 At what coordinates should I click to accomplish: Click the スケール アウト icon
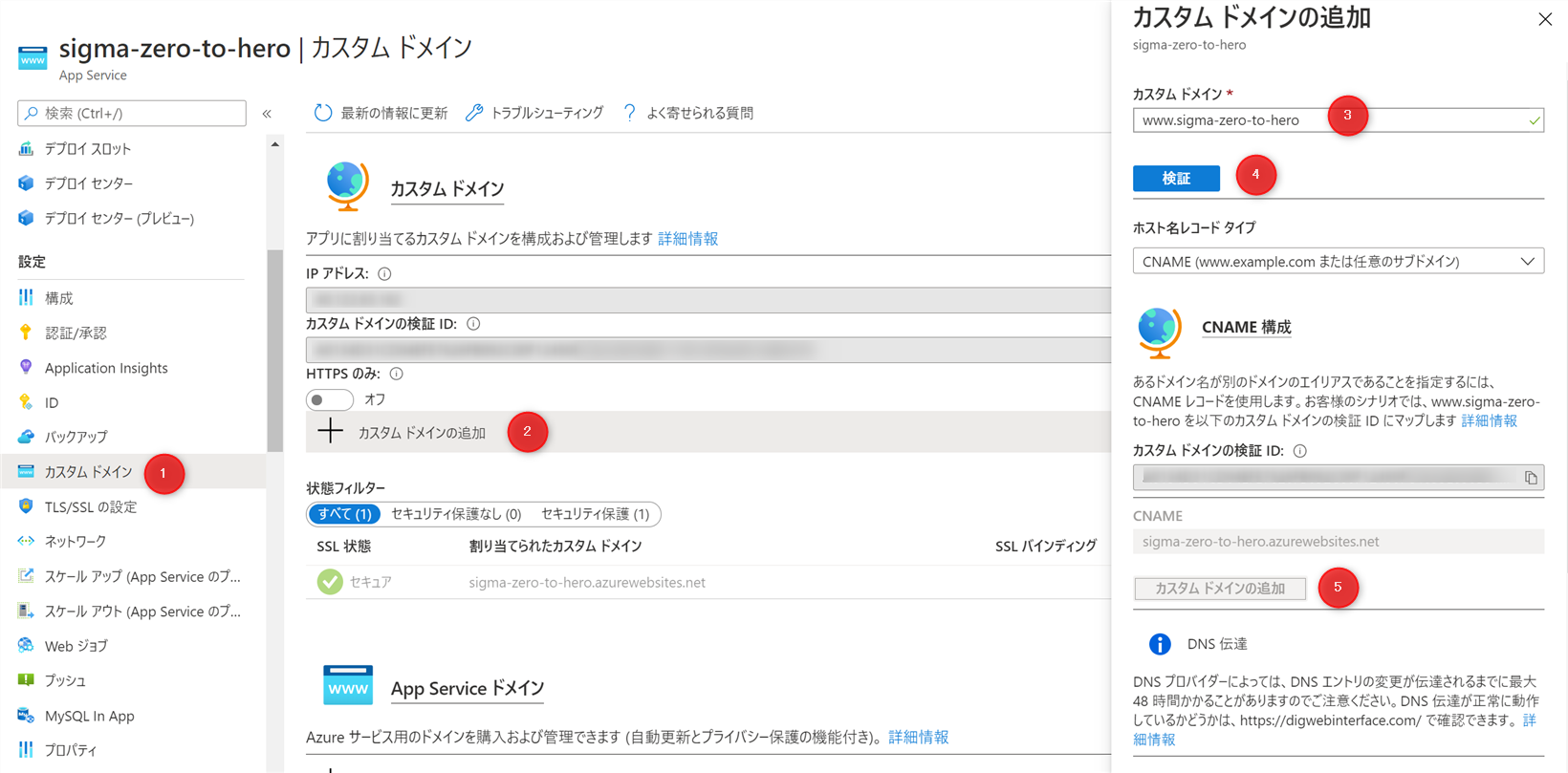[x=26, y=611]
